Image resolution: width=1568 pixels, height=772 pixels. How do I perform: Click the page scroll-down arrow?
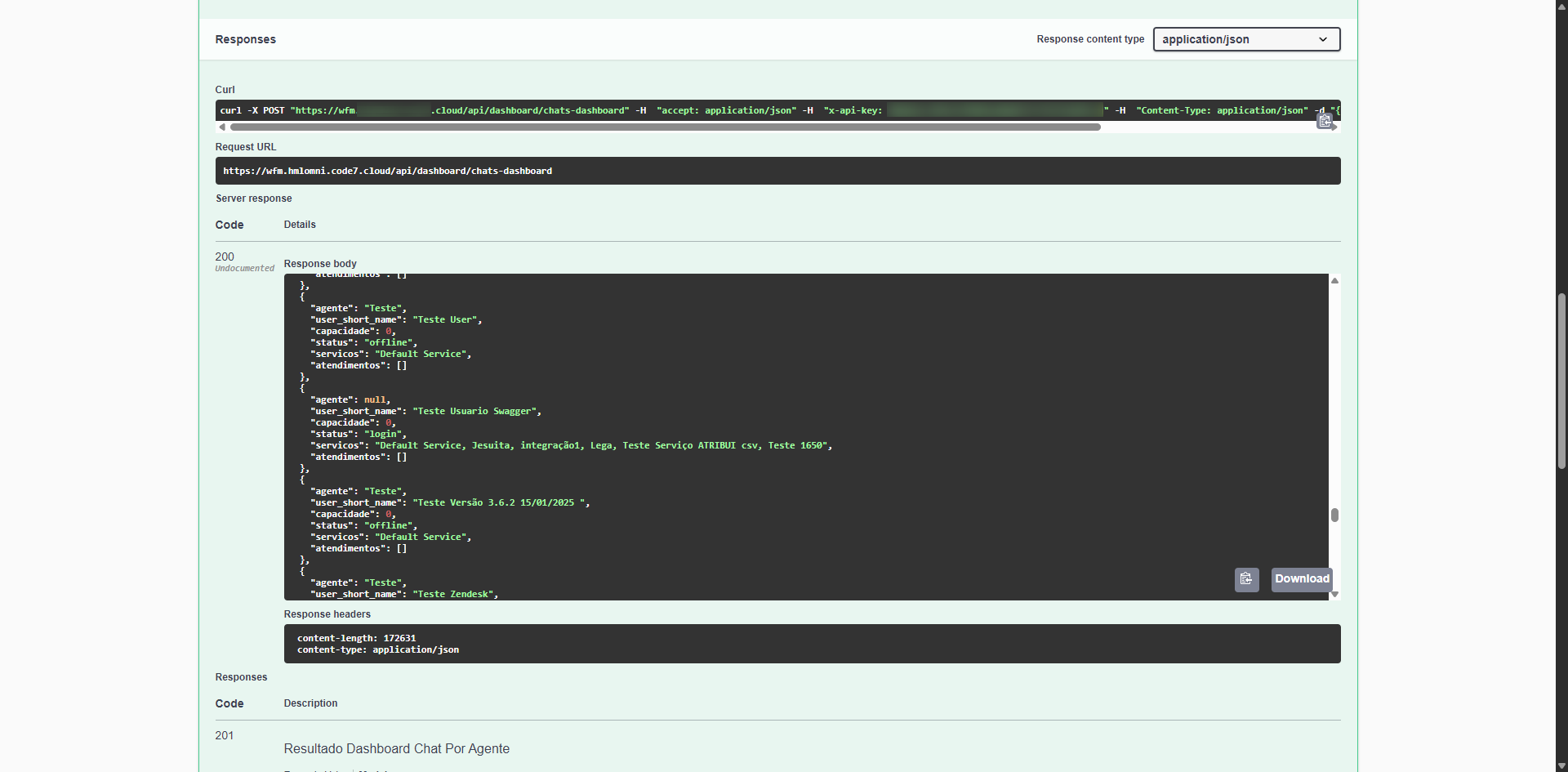tap(1561, 766)
